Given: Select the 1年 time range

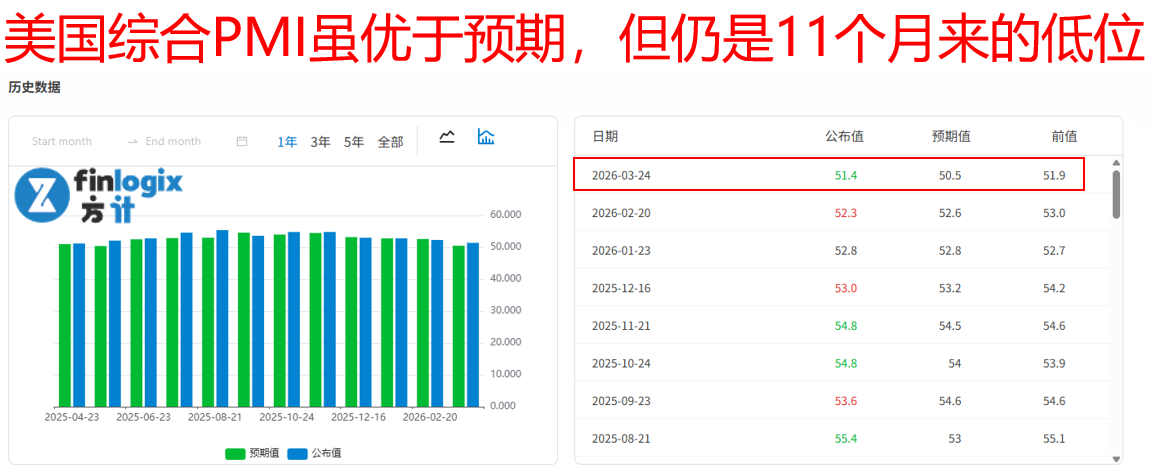Looking at the screenshot, I should 287,142.
